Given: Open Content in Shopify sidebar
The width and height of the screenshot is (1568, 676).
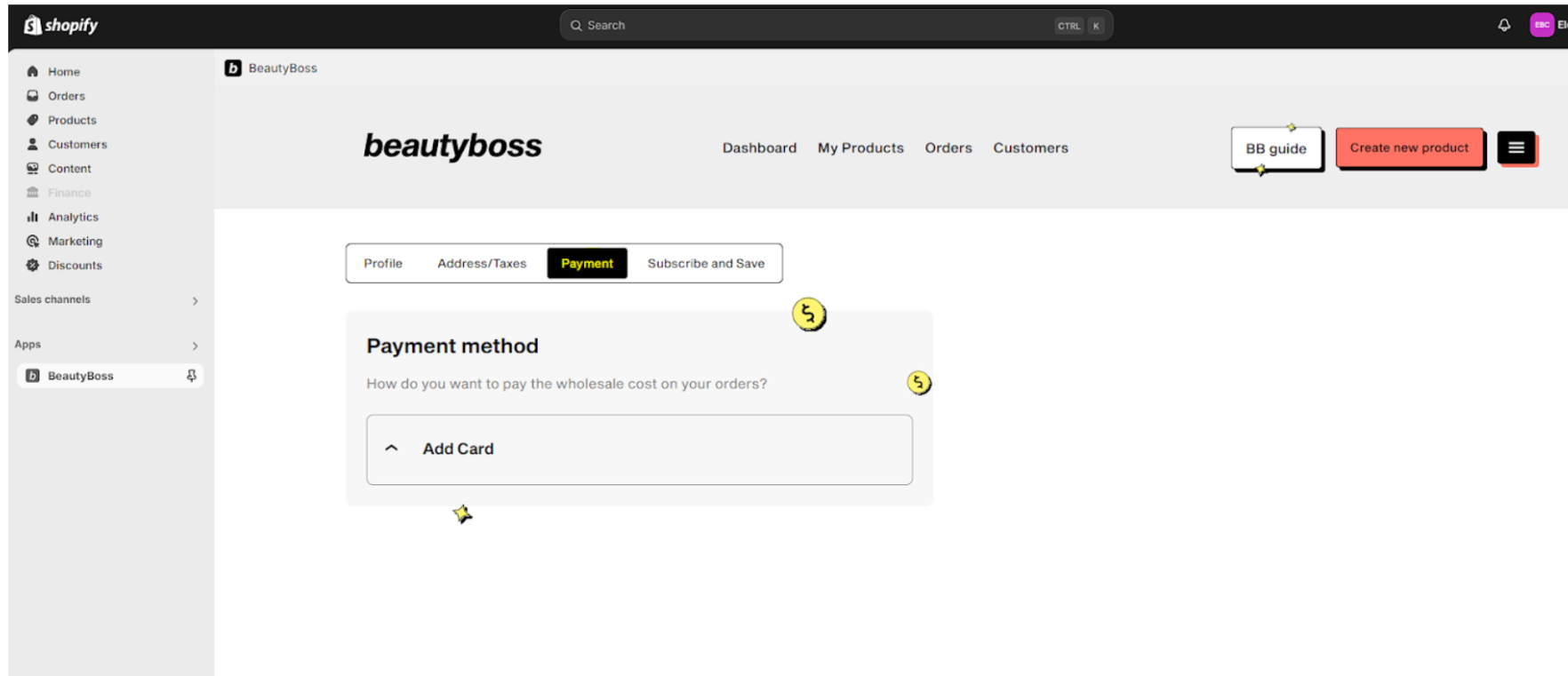Looking at the screenshot, I should click(69, 168).
